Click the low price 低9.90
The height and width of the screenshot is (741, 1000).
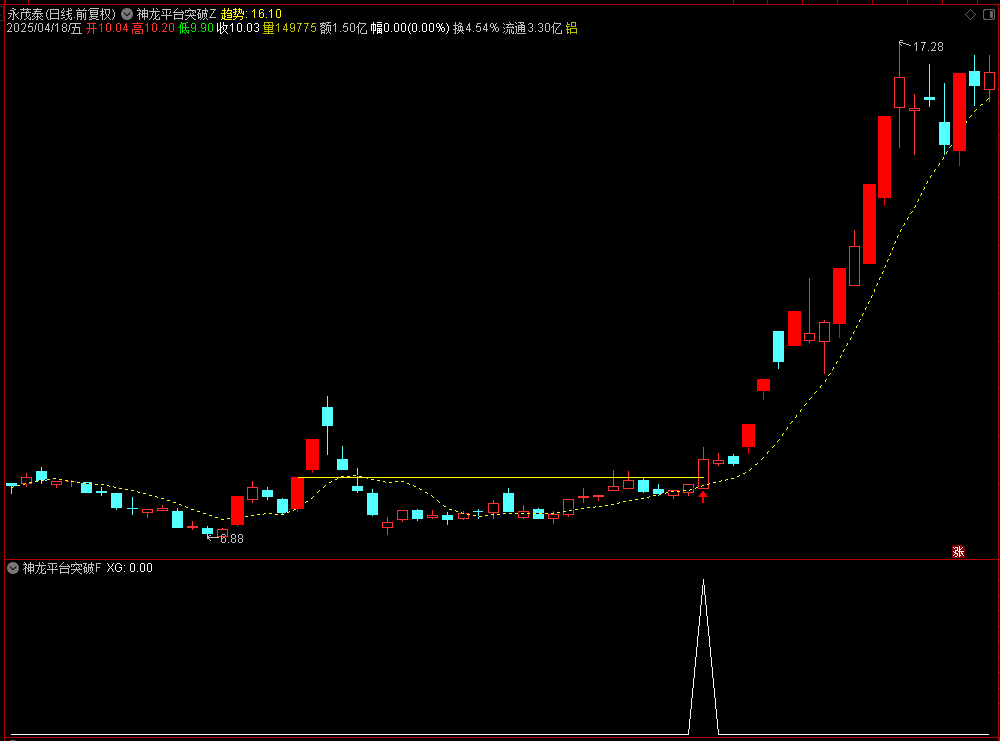point(196,28)
